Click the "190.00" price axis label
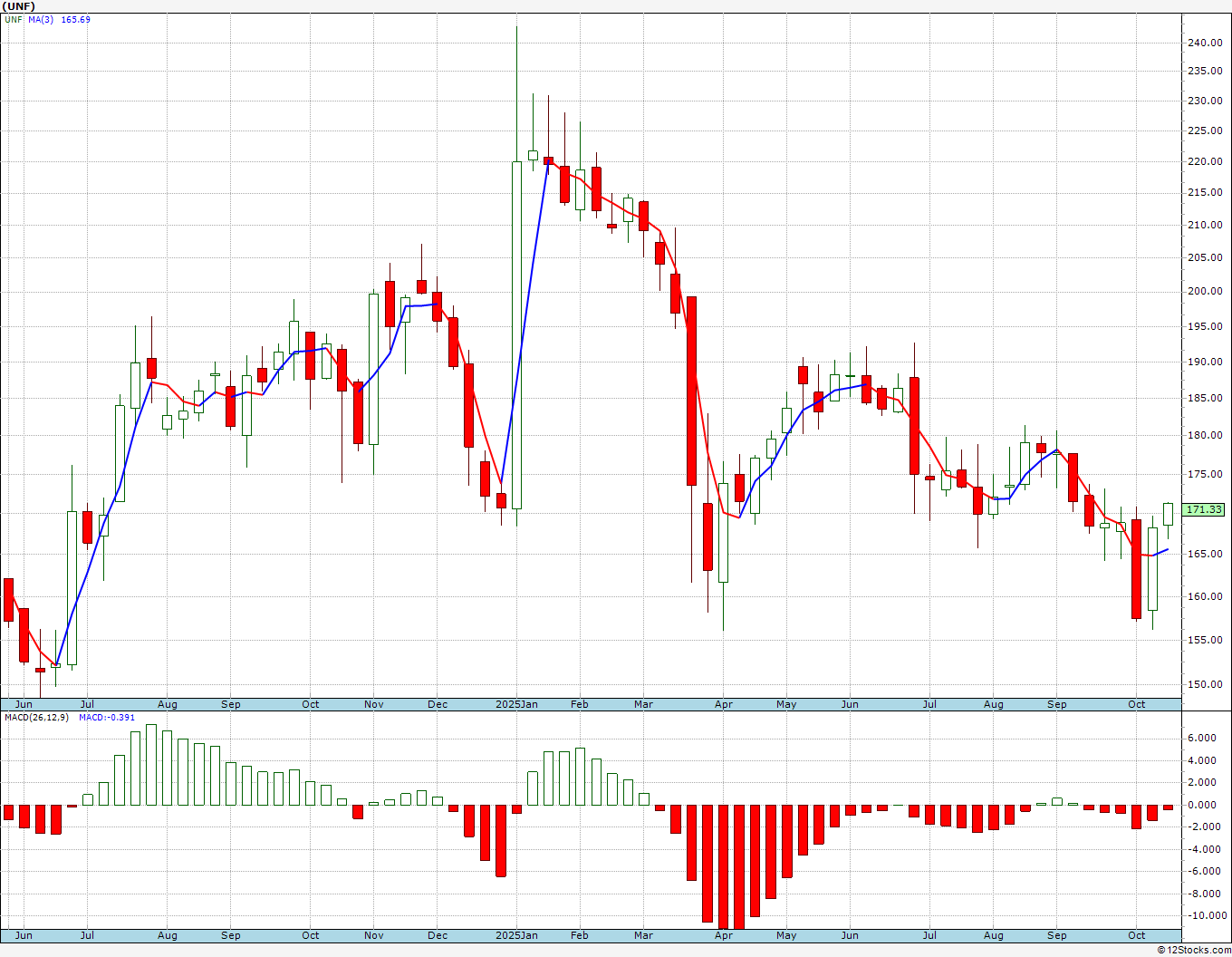 (x=1205, y=362)
